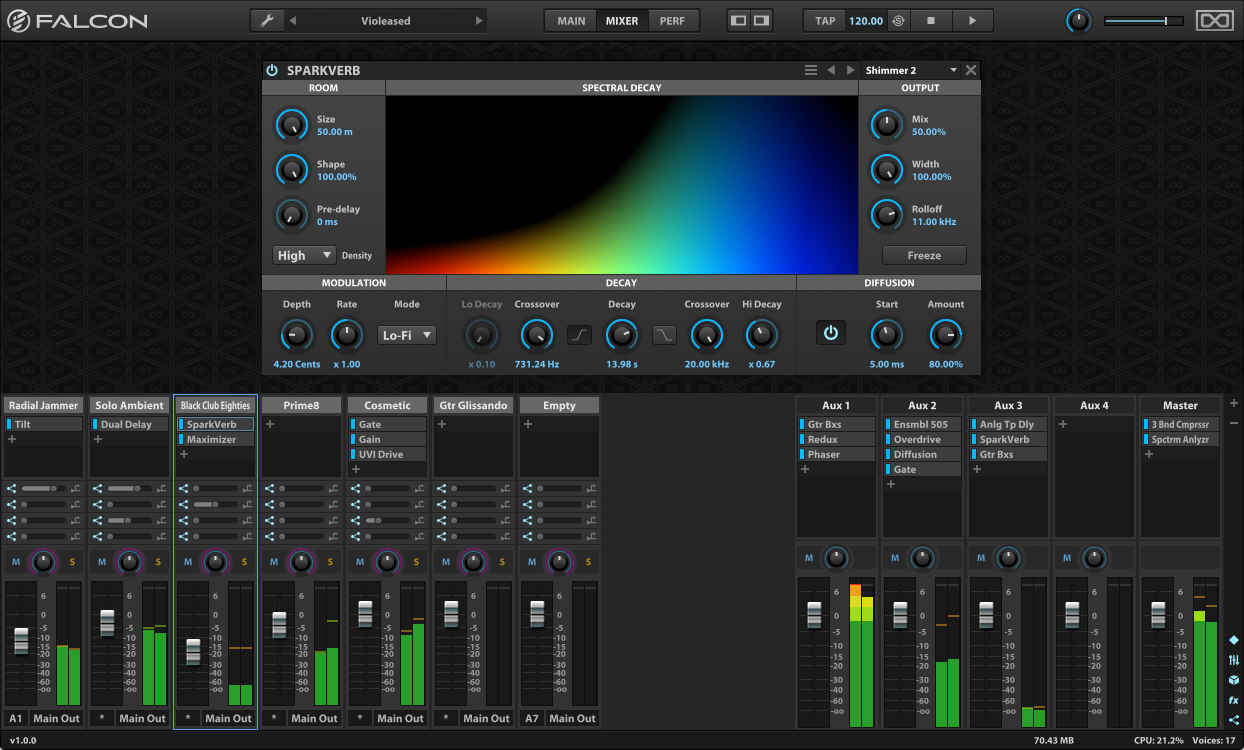The height and width of the screenshot is (750, 1244).
Task: Click the Freeze button
Action: [x=924, y=255]
